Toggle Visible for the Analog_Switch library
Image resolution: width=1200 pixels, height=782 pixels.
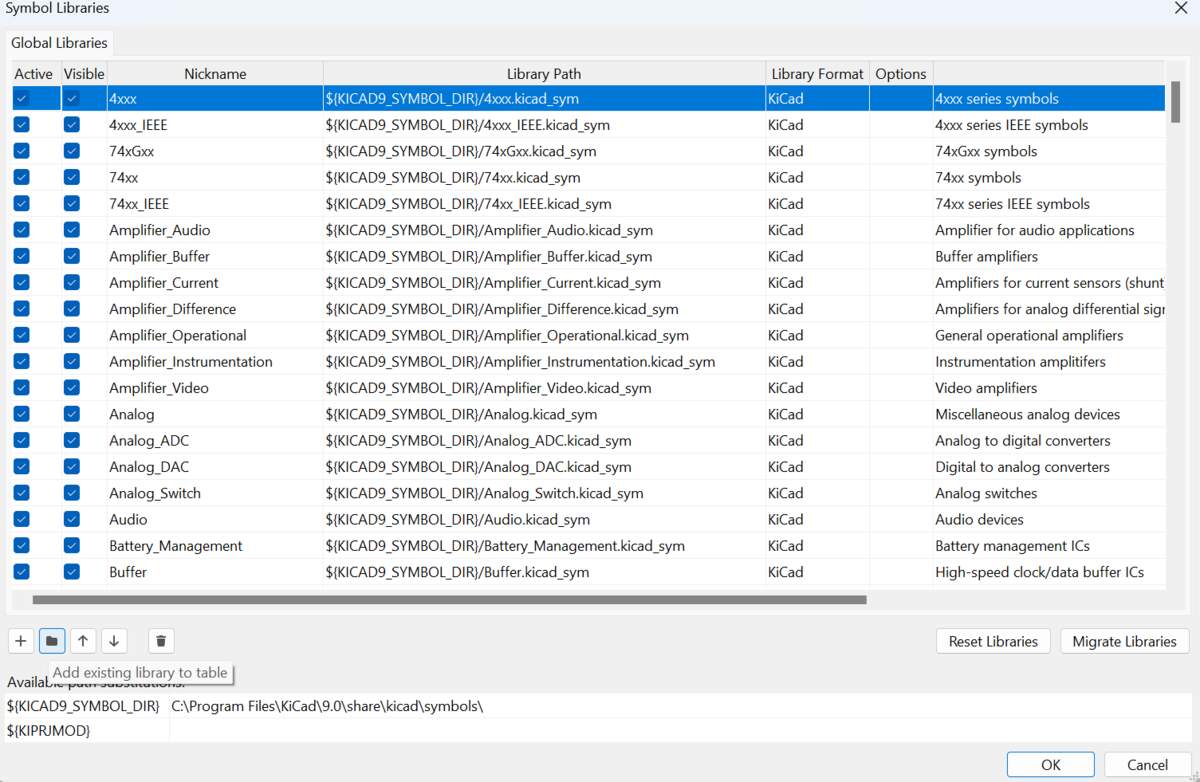[x=70, y=493]
